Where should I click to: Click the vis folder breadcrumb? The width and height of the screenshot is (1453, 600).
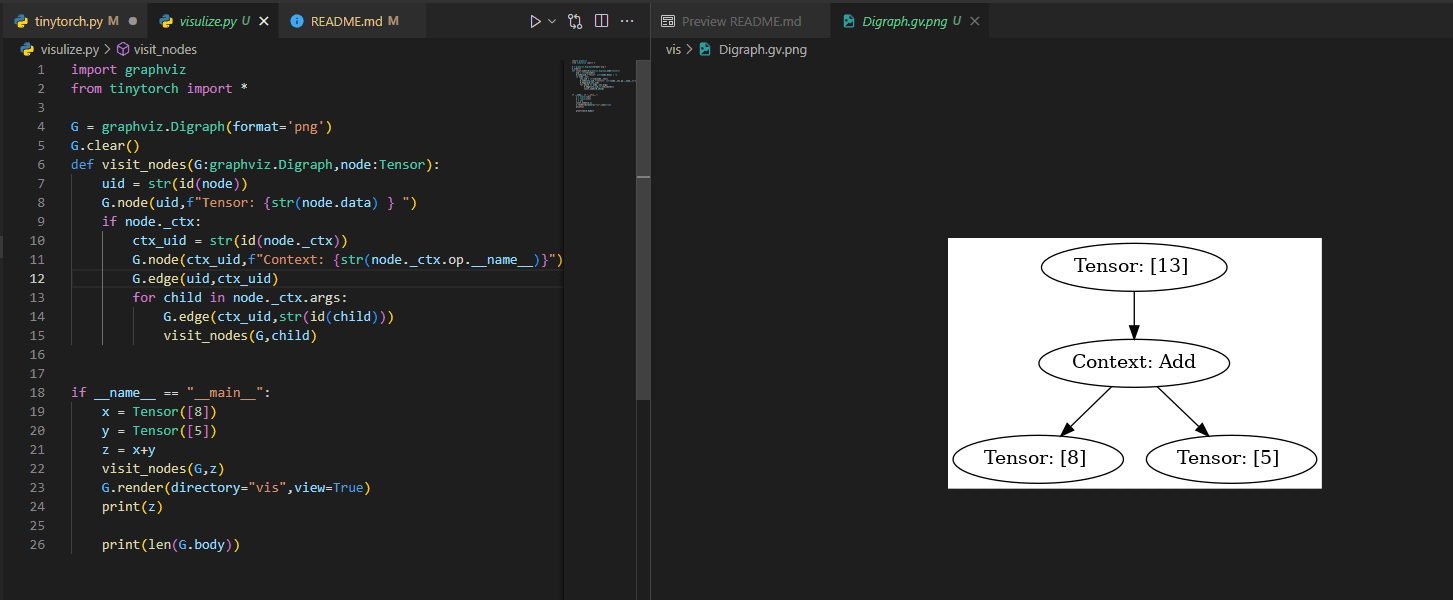[673, 49]
